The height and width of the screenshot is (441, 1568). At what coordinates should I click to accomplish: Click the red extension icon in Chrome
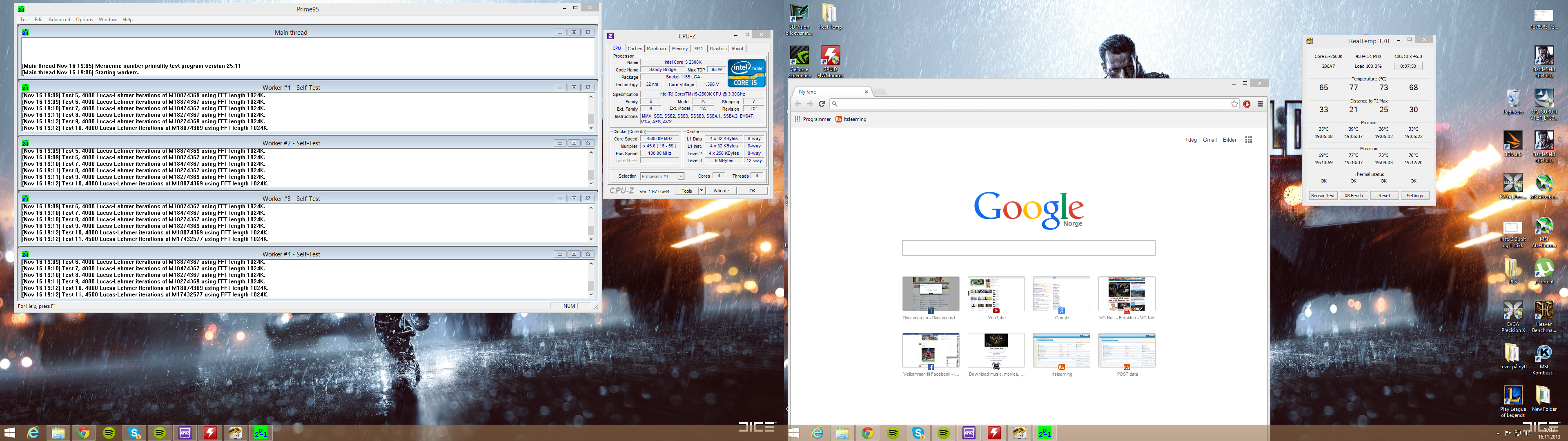tap(1247, 104)
